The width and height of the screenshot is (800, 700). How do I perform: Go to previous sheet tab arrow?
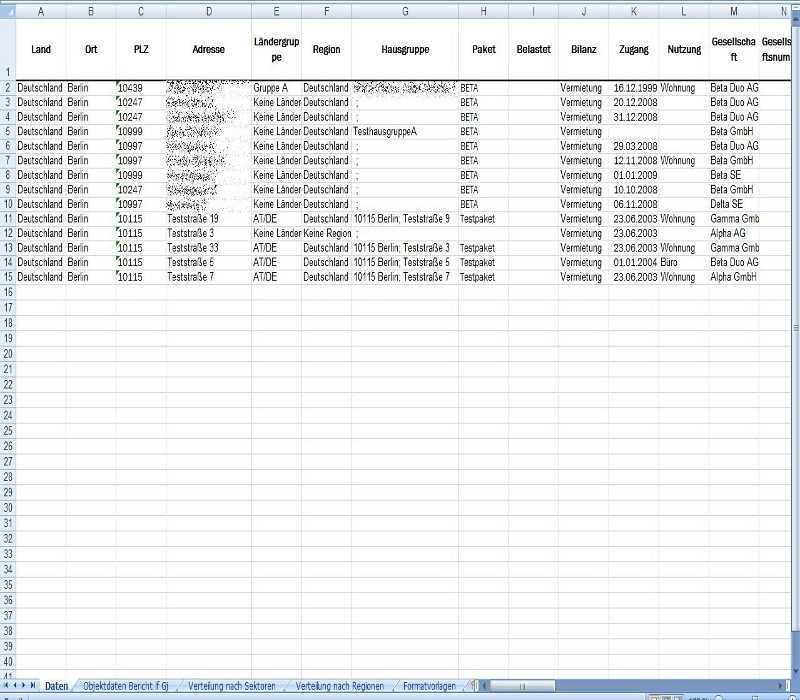point(15,685)
